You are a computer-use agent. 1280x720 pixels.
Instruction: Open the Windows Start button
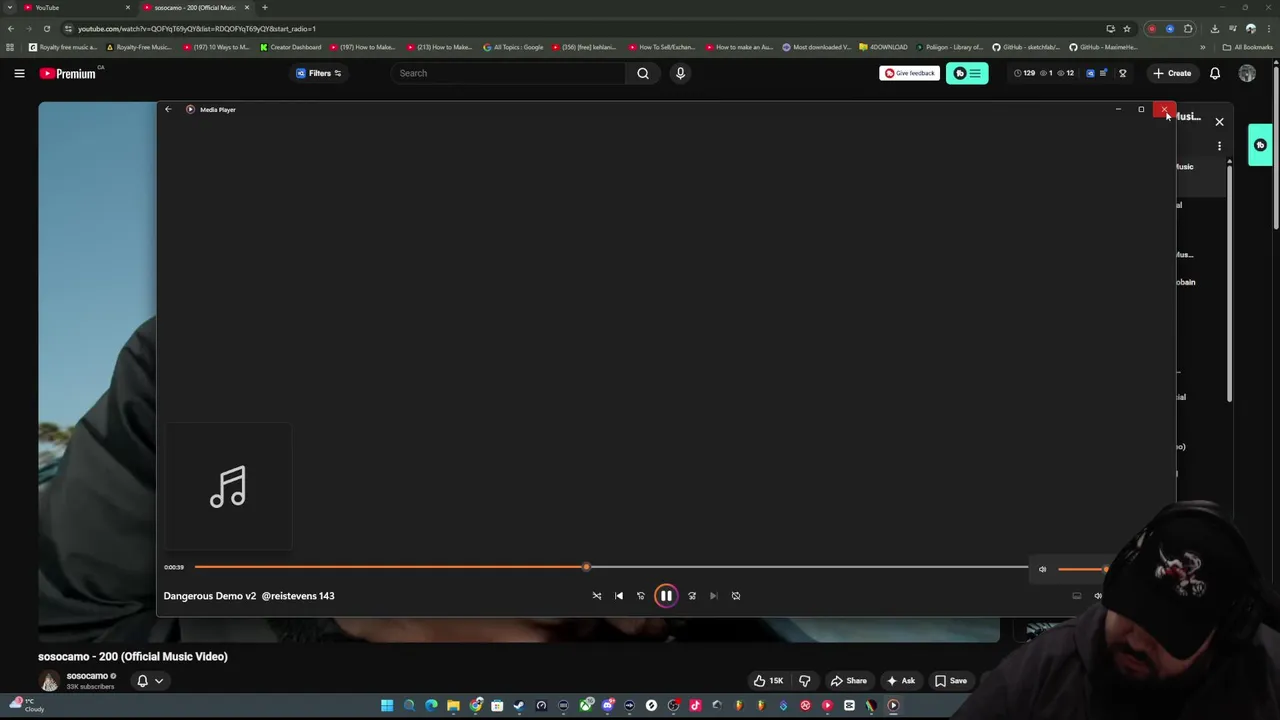[x=387, y=706]
